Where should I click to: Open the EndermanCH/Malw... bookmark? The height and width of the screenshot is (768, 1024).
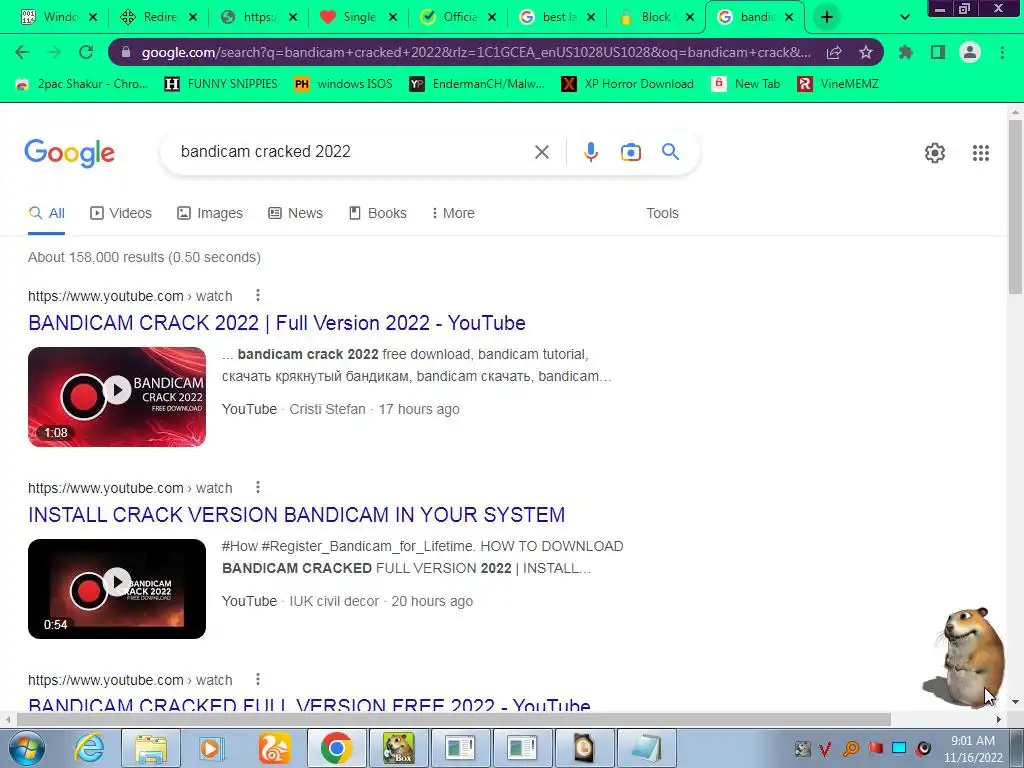477,84
